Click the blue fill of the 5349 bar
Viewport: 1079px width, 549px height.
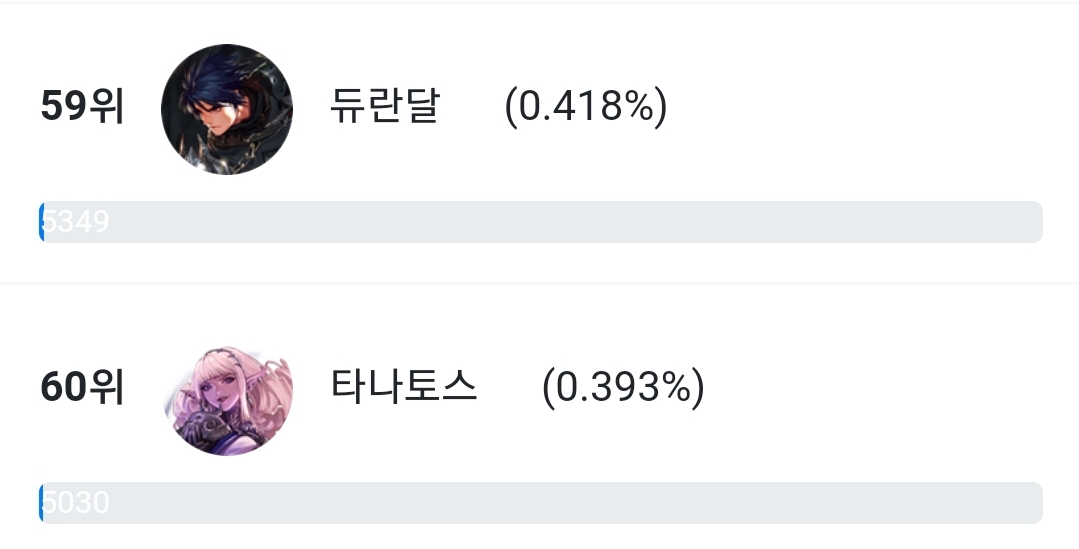(41, 222)
